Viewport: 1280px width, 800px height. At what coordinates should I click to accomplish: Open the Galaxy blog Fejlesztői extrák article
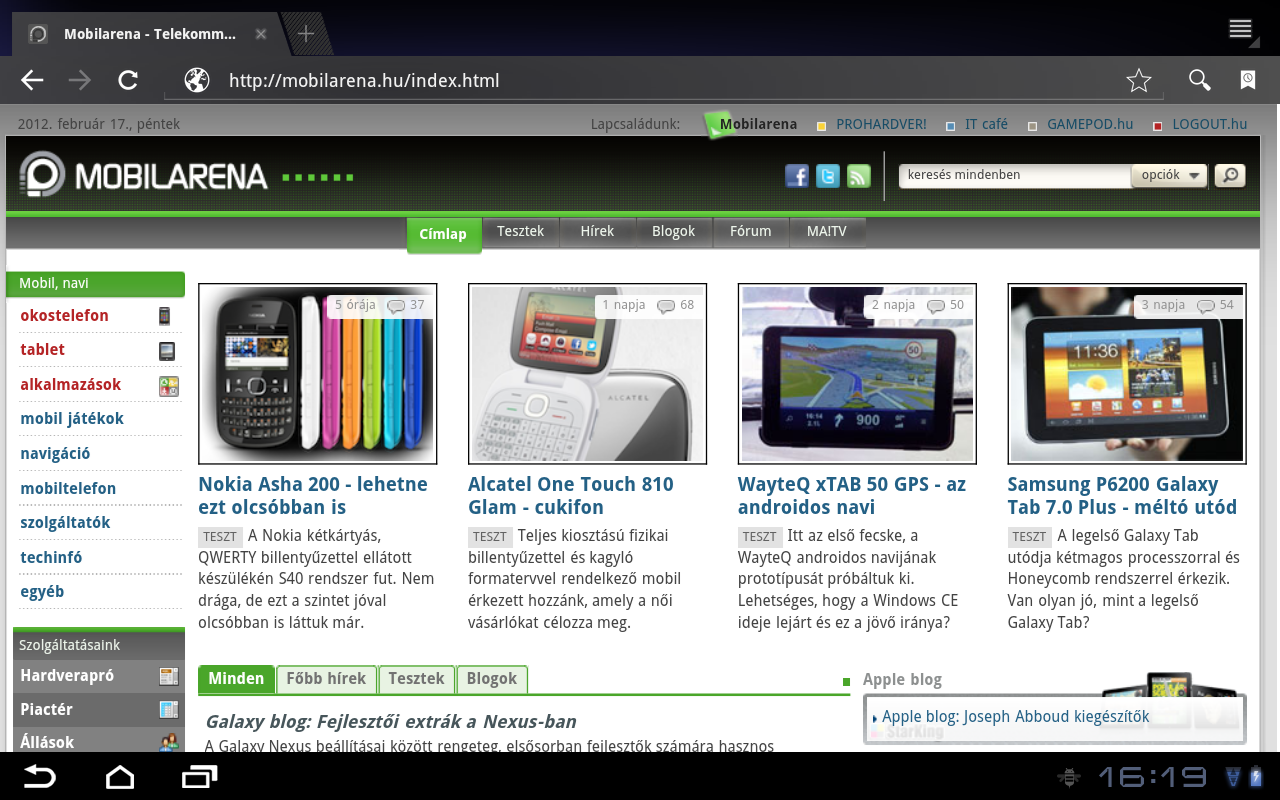pos(391,721)
